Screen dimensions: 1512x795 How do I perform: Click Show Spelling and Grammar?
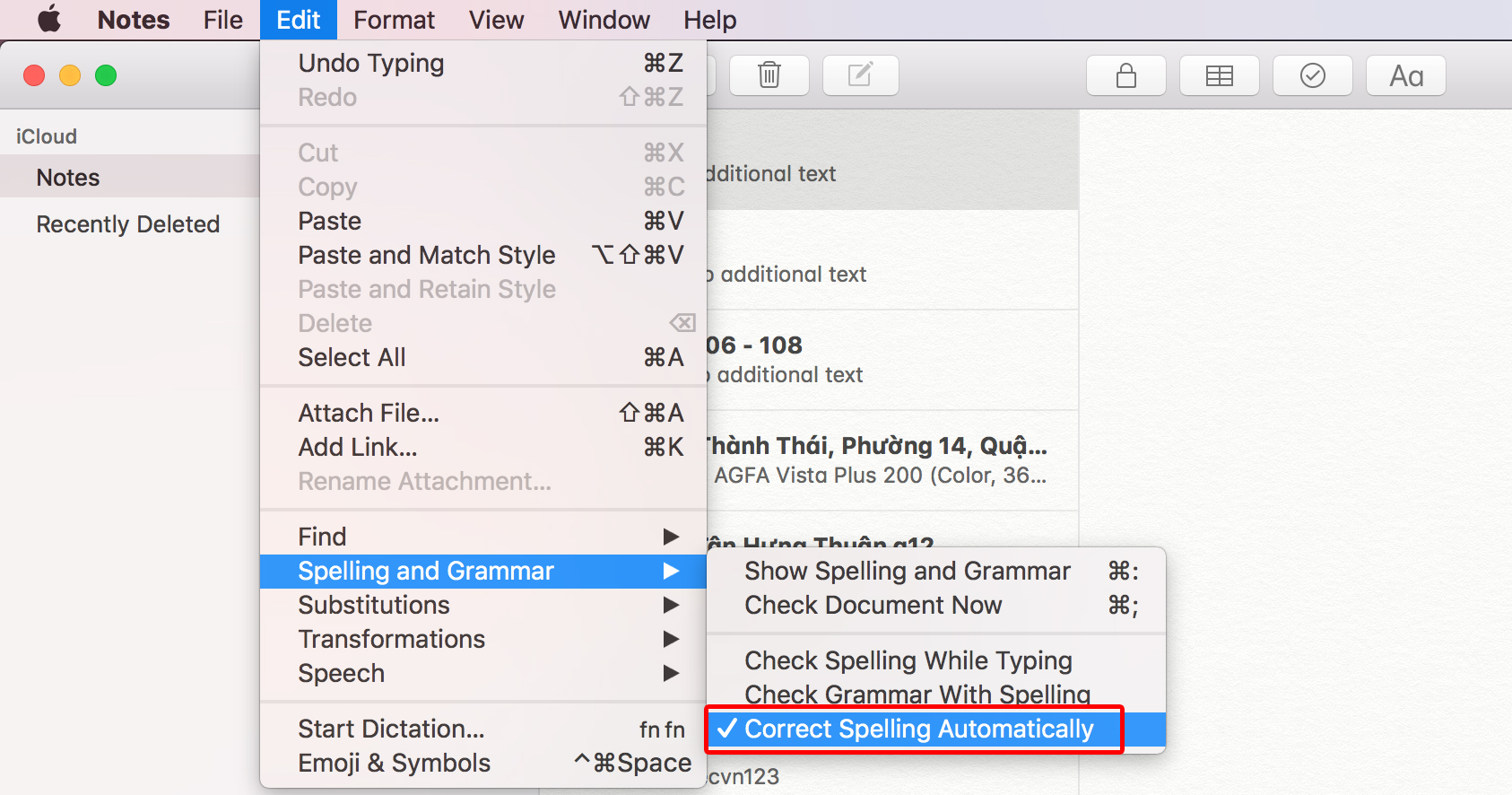907,571
